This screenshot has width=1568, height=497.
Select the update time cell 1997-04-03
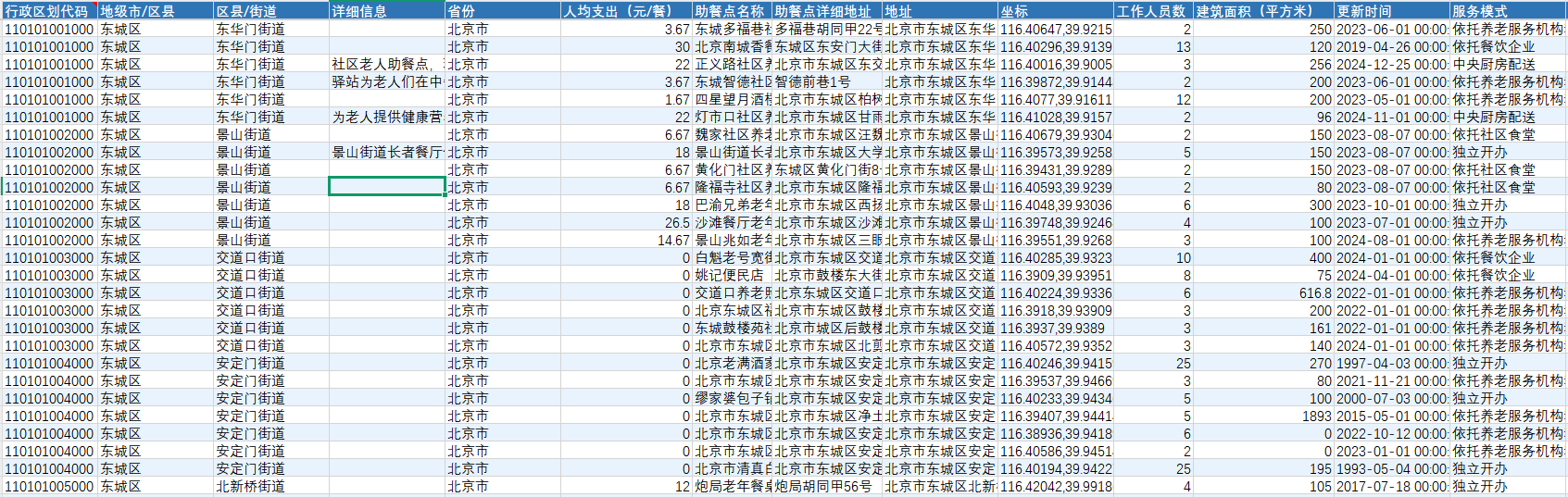click(x=1391, y=363)
